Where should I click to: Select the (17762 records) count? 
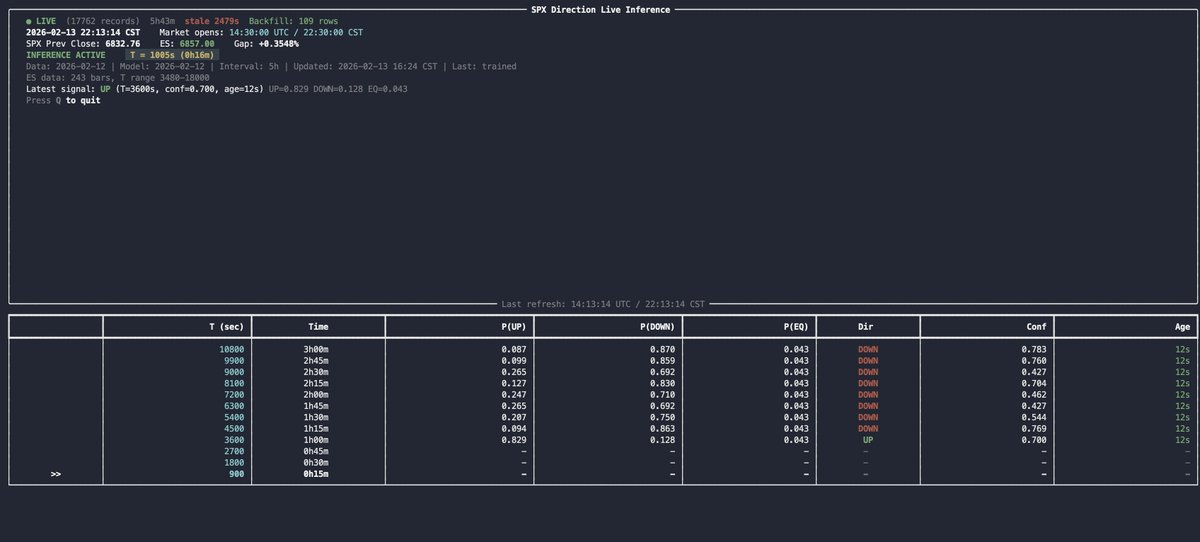click(x=103, y=20)
